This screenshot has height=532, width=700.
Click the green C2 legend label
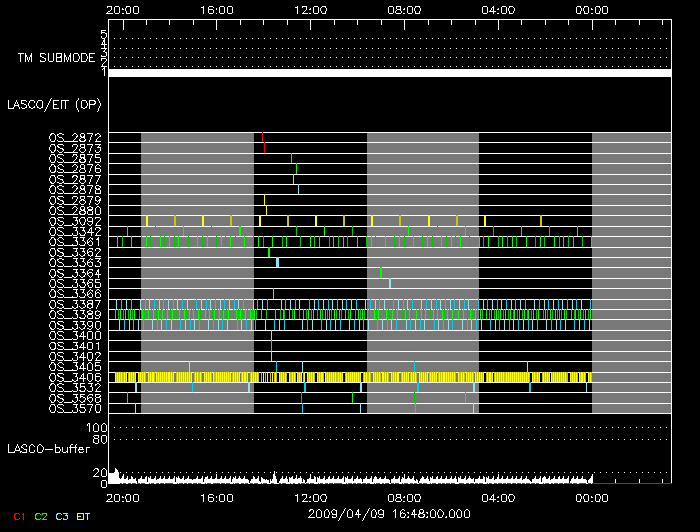pos(41,516)
